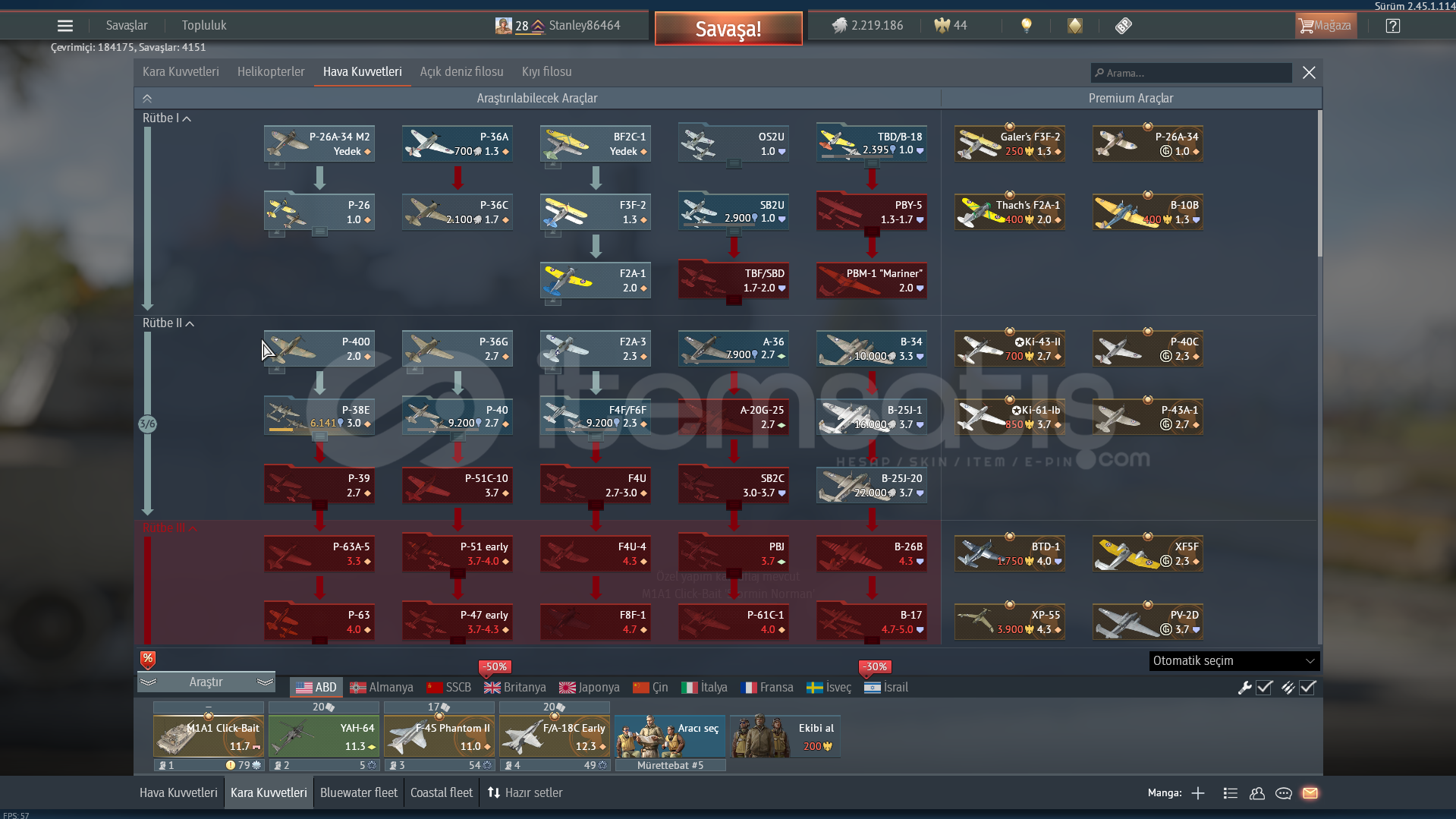
Task: Click the Araştır research button
Action: pyautogui.click(x=206, y=682)
